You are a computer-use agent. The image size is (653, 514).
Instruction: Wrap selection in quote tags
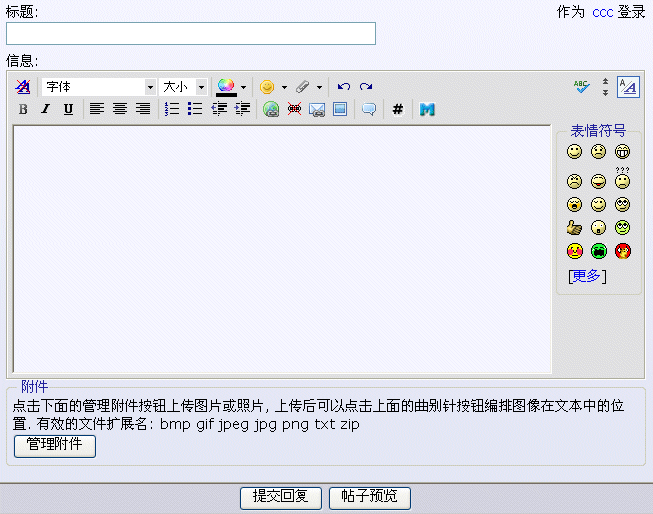tap(369, 109)
